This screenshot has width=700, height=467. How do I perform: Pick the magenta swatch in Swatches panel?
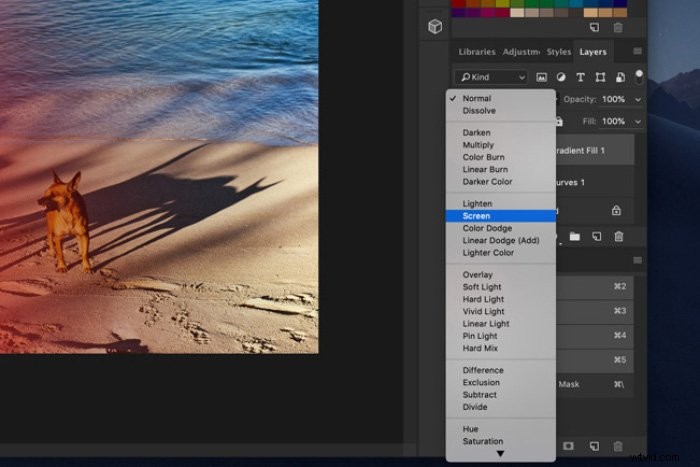[488, 13]
